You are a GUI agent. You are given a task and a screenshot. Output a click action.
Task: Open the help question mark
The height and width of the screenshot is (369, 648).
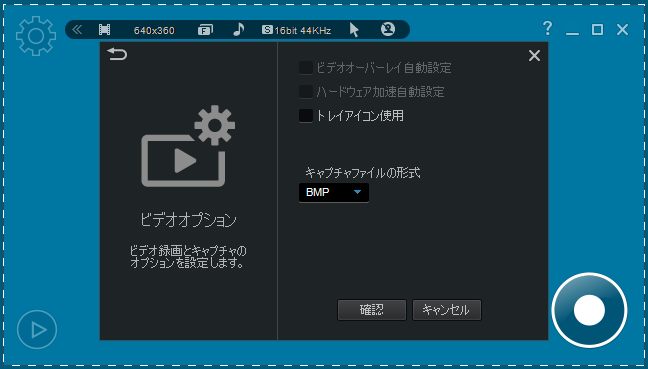[x=547, y=29]
